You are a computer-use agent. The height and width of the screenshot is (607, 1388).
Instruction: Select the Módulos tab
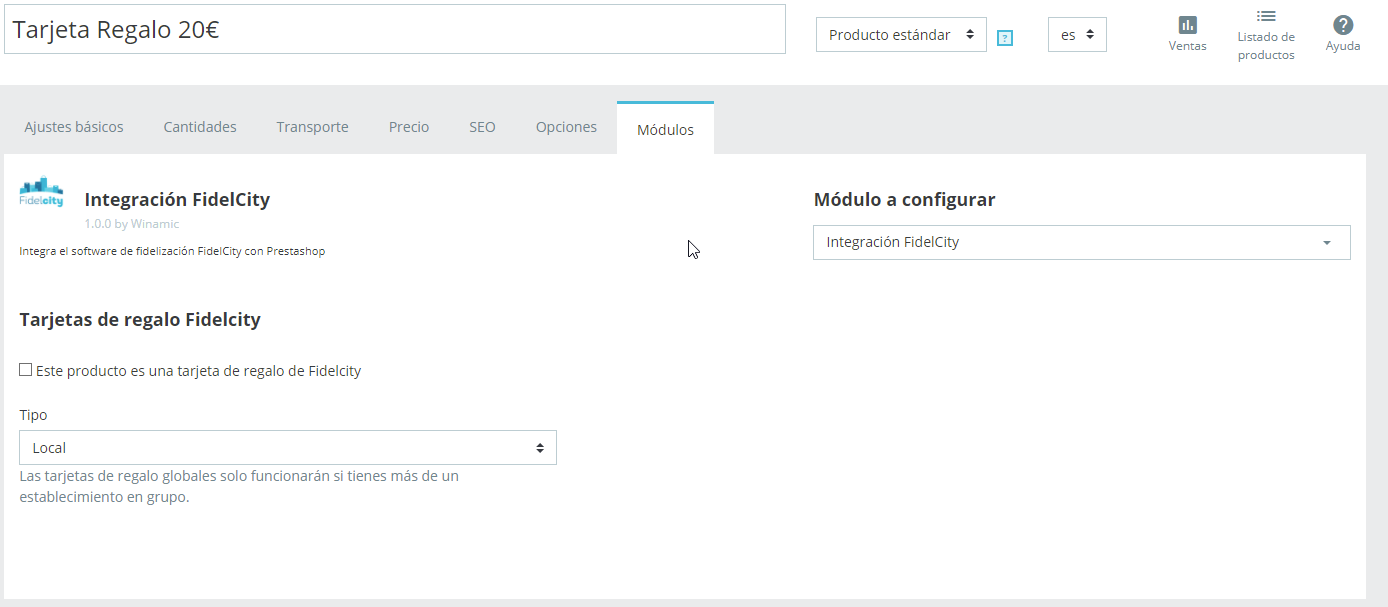(x=665, y=130)
